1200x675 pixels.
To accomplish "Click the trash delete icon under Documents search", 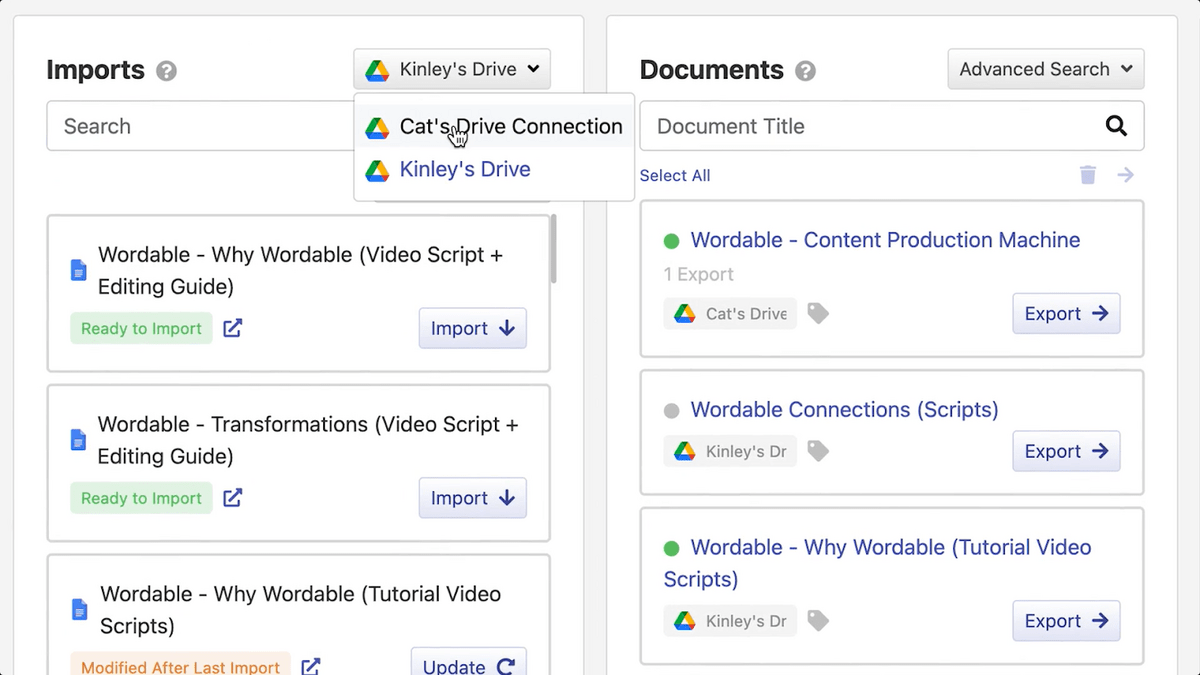I will 1088,175.
